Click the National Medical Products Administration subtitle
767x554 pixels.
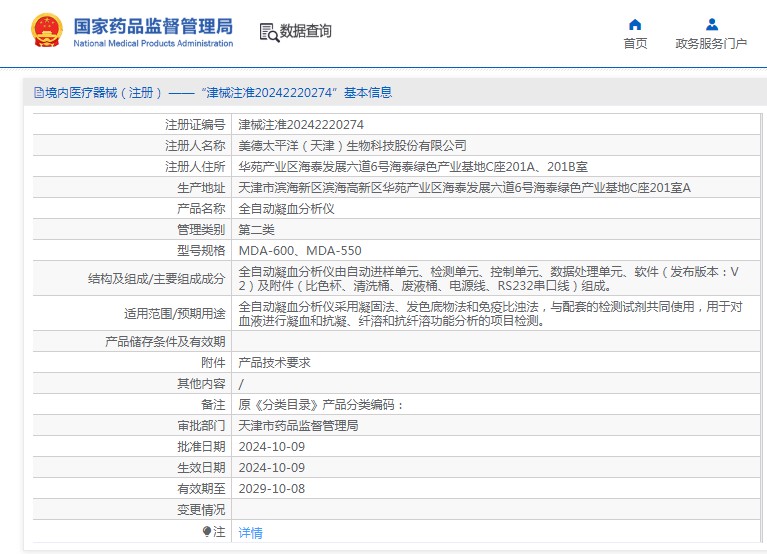[153, 43]
